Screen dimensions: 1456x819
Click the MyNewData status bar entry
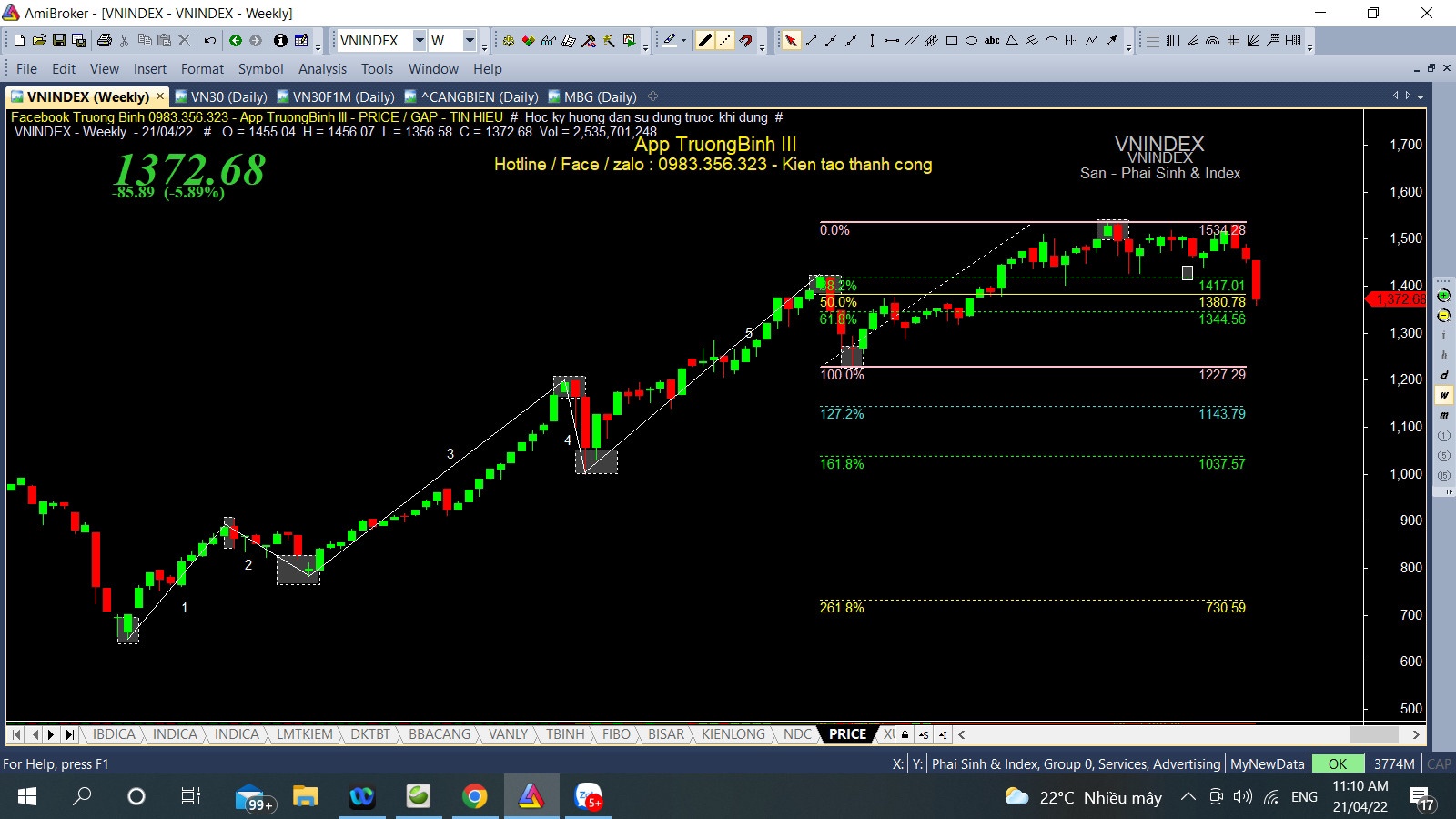(x=1267, y=763)
